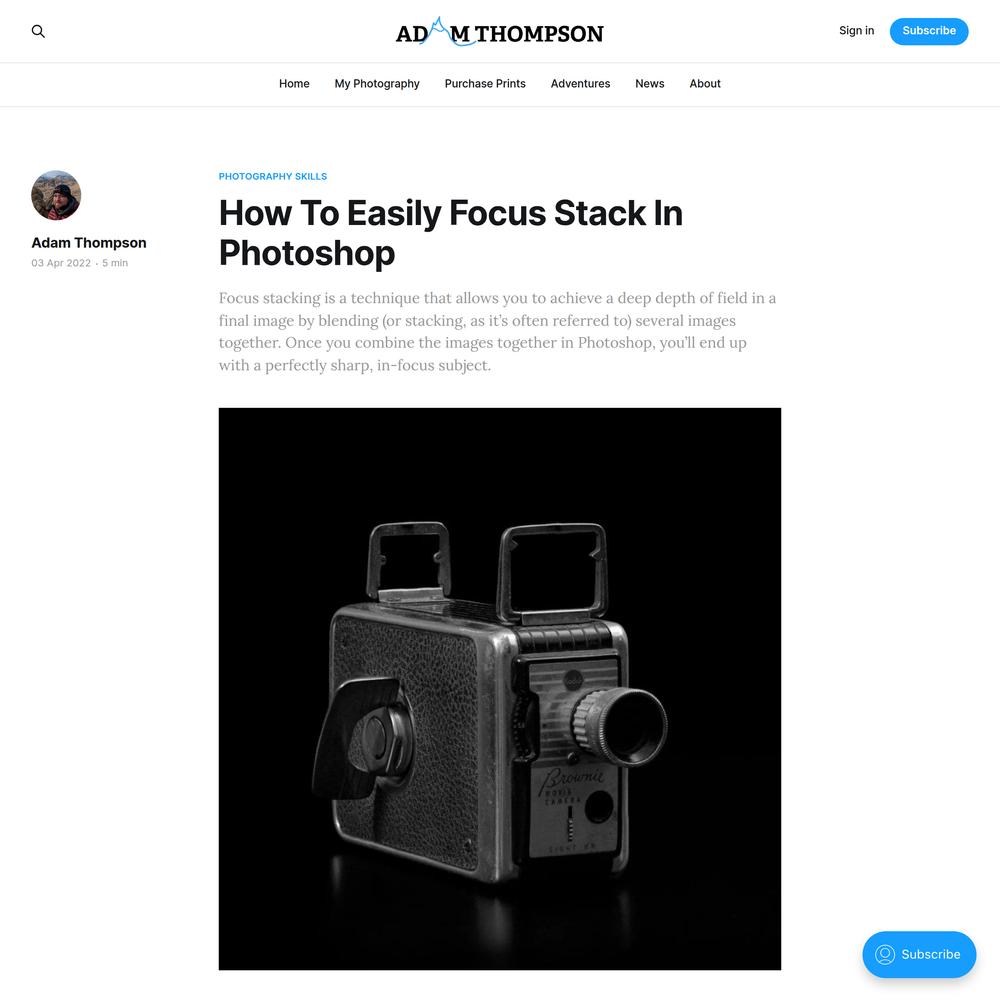Open the Home navigation item

294,84
